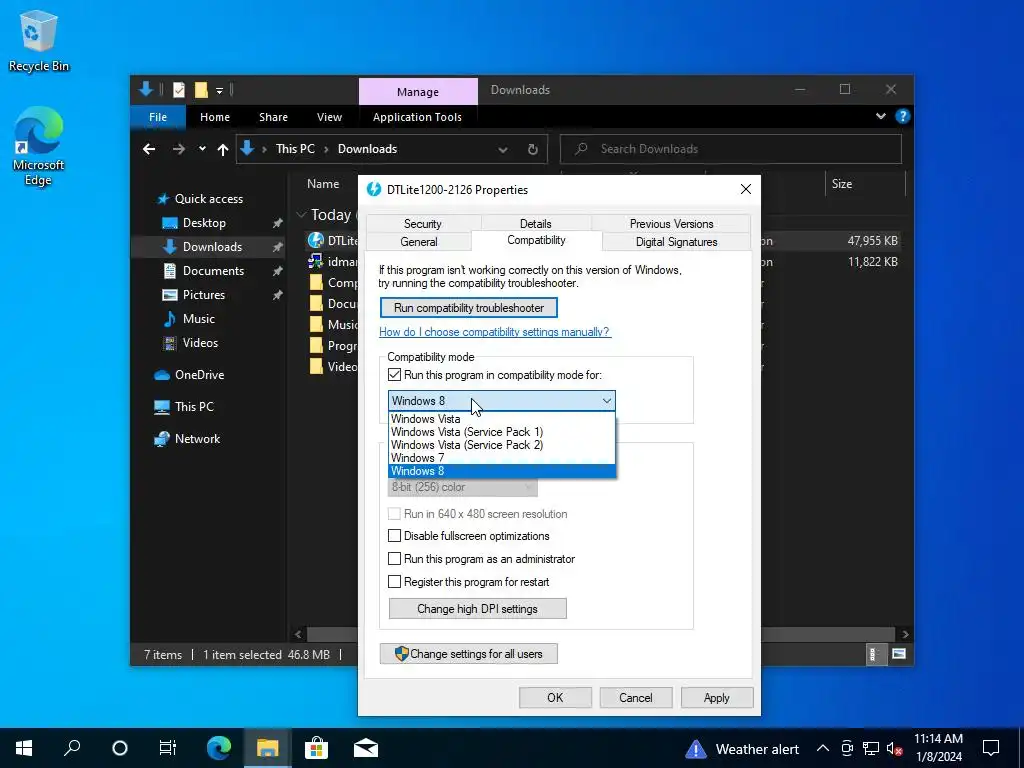Open How do I choose compatibility settings link
Screen dimensions: 1024x768
494,332
